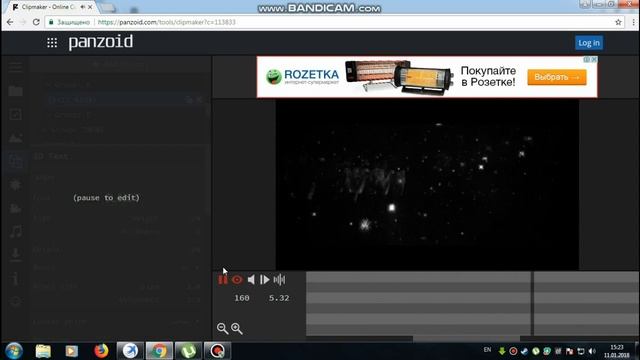
Task: Step forward one frame
Action: coord(264,280)
